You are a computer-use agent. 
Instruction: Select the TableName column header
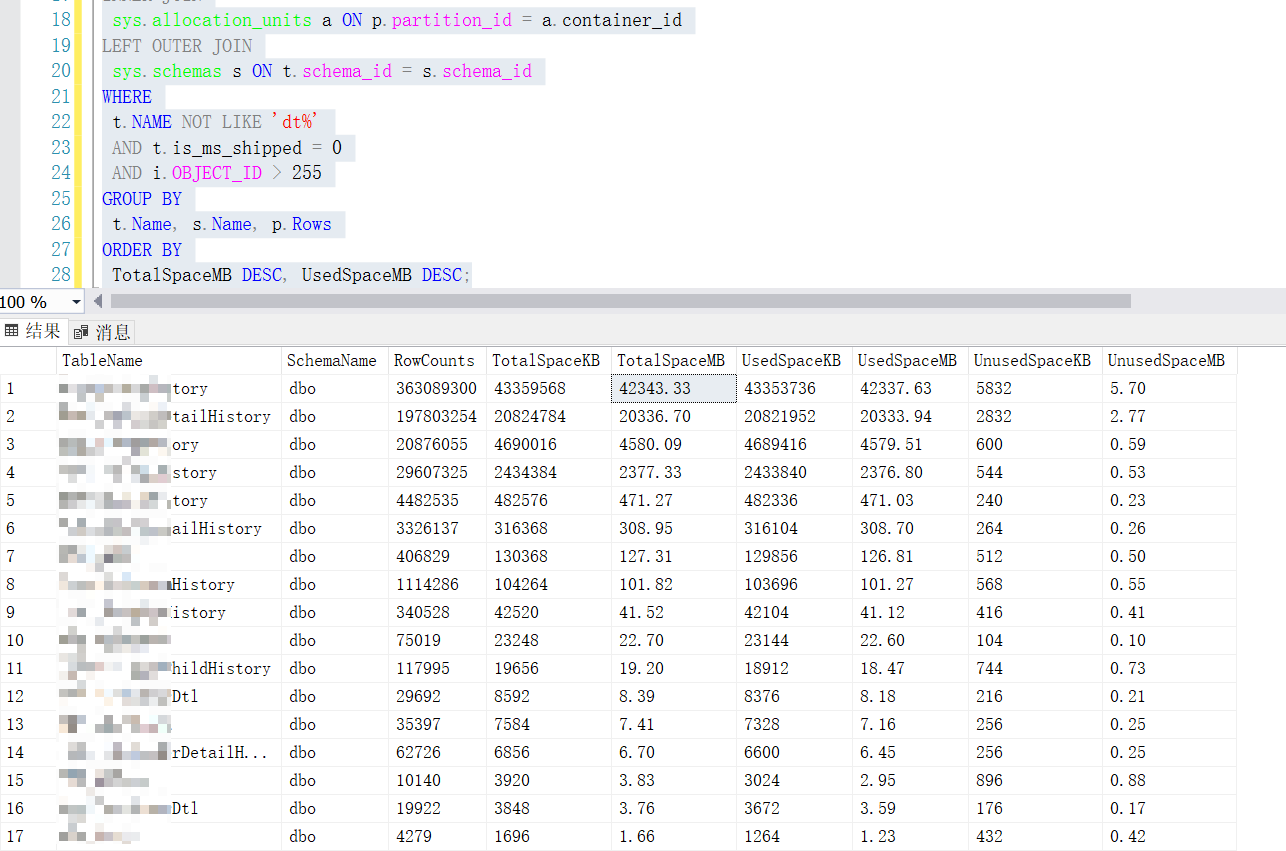pos(169,361)
